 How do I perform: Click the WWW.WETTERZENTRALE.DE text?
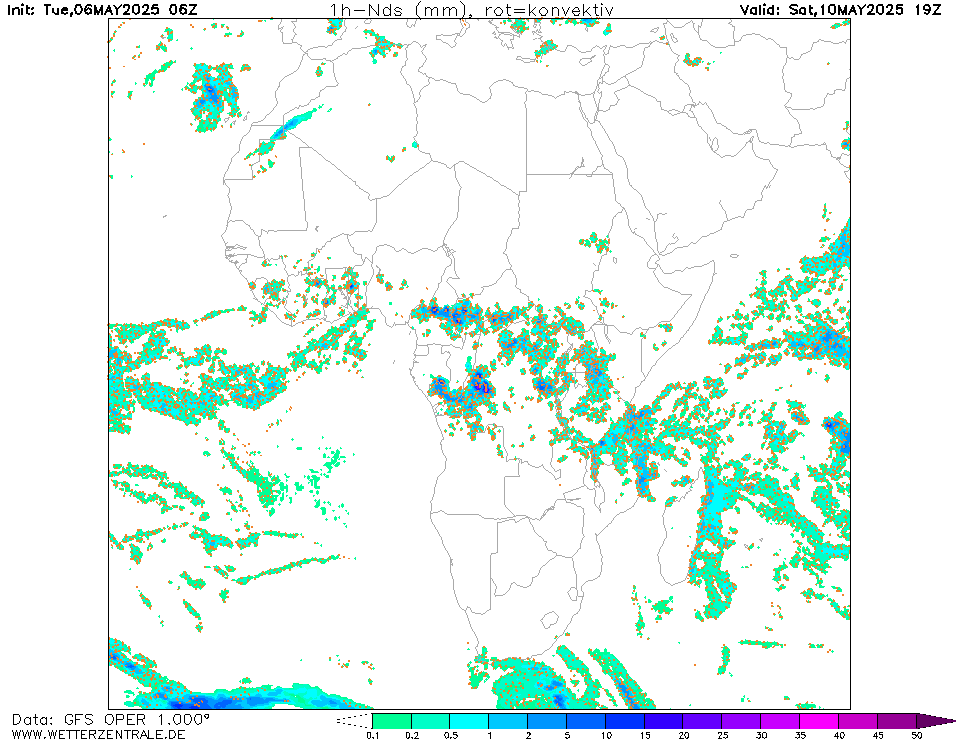tap(98, 734)
